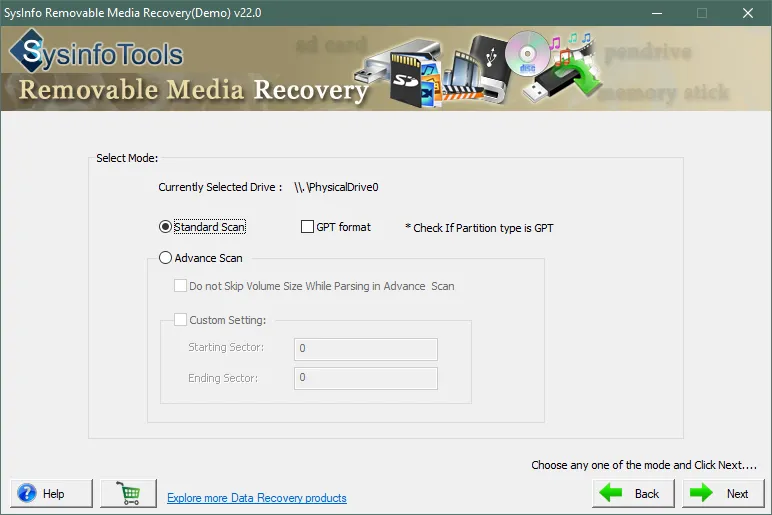The width and height of the screenshot is (772, 515).
Task: Click the Ending Sector input field
Action: point(365,378)
